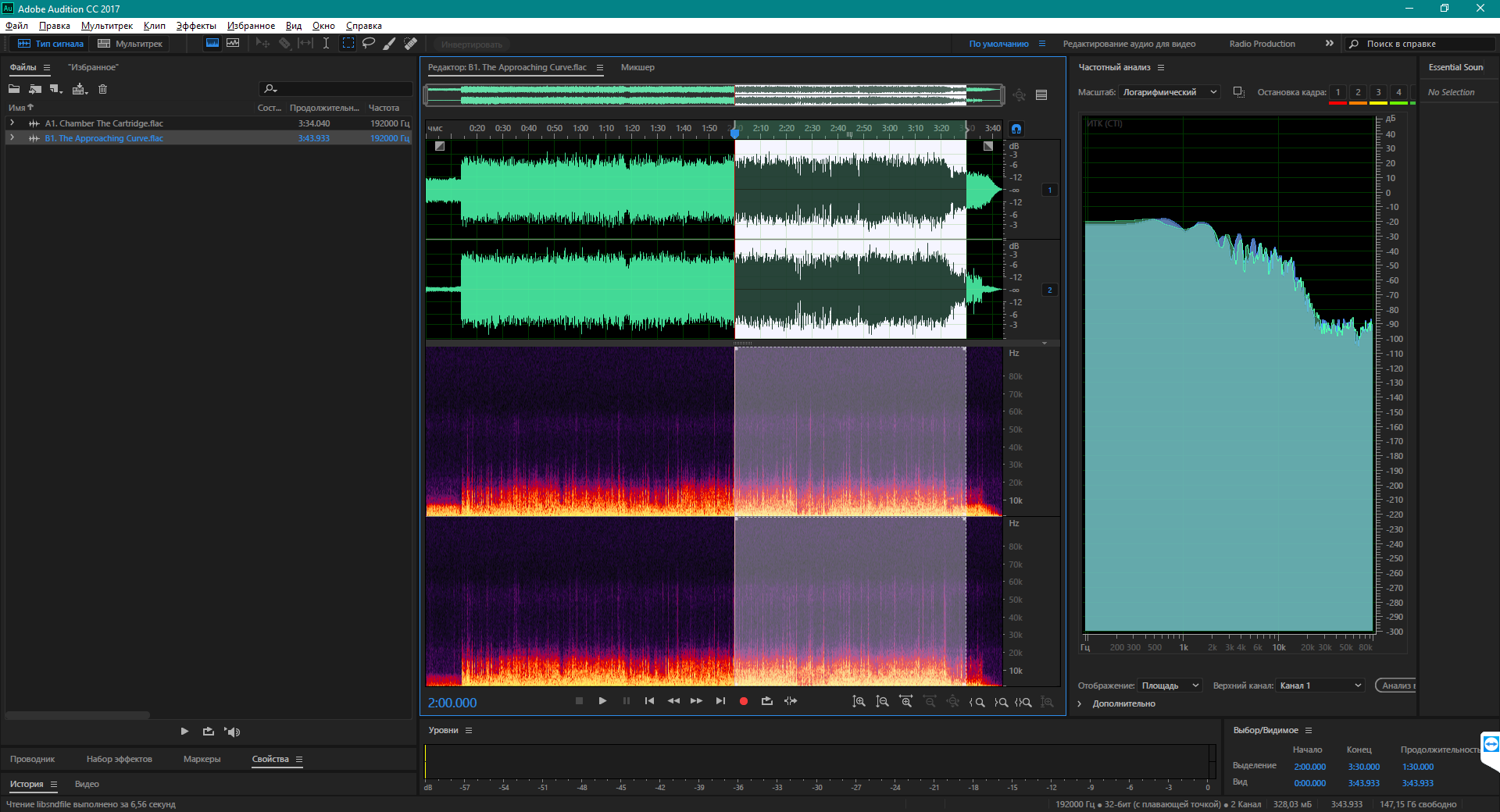Zoom in at Out Point icon

click(x=1001, y=702)
